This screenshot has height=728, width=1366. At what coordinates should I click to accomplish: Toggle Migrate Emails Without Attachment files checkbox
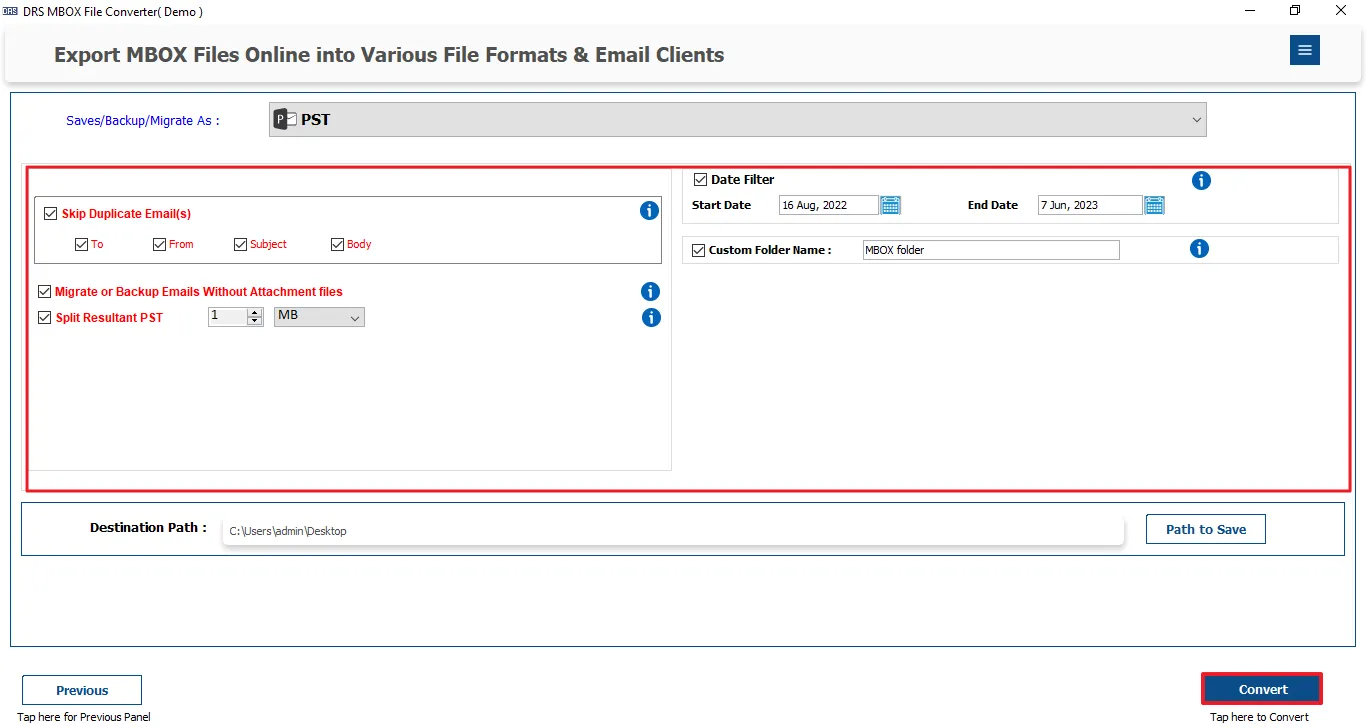pyautogui.click(x=44, y=292)
